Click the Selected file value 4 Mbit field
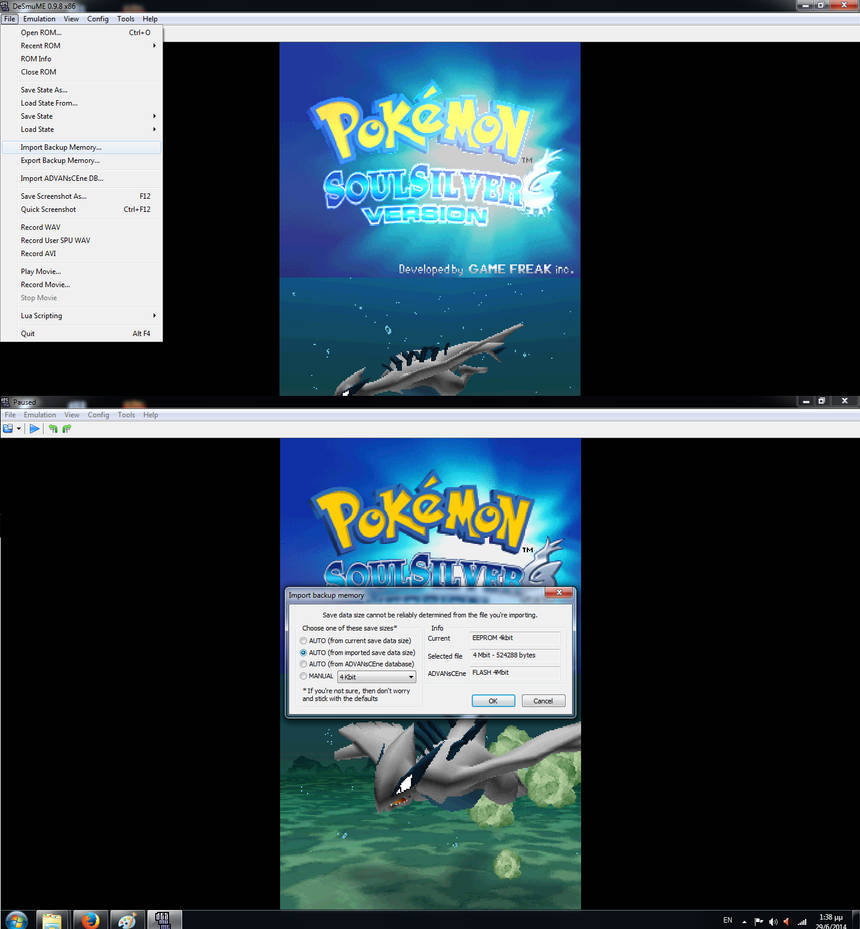The image size is (860, 929). 514,655
